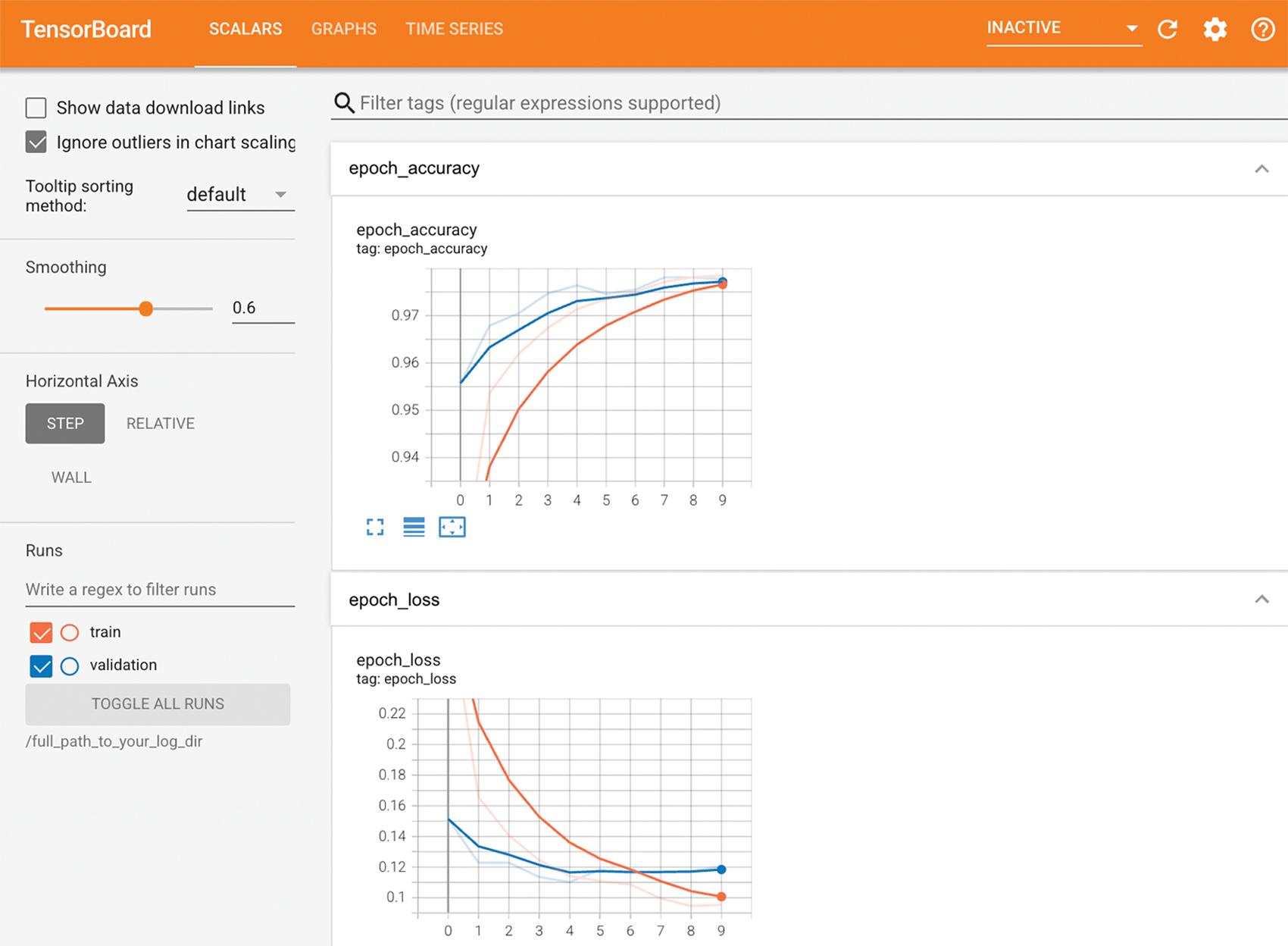Enable Show data download links checkbox
The height and width of the screenshot is (946, 1288).
[36, 108]
